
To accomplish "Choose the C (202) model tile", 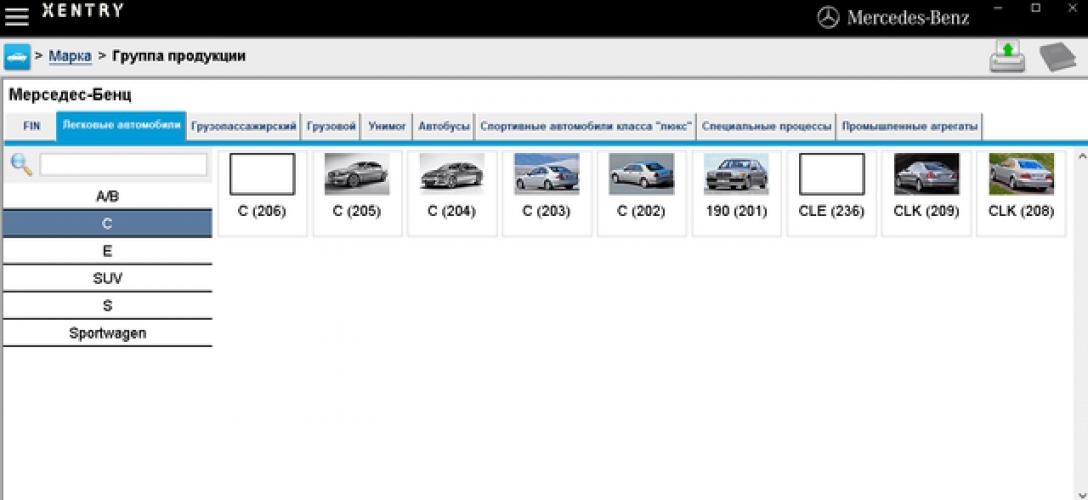I will [x=642, y=193].
